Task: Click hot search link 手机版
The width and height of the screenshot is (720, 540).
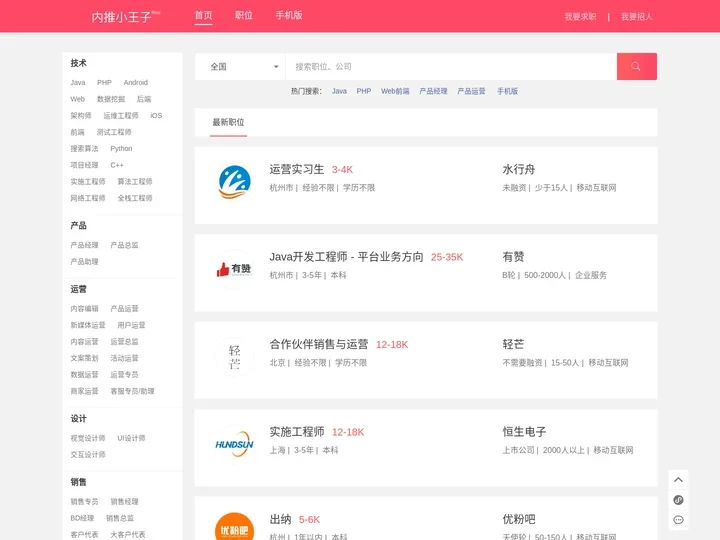Action: pos(507,91)
